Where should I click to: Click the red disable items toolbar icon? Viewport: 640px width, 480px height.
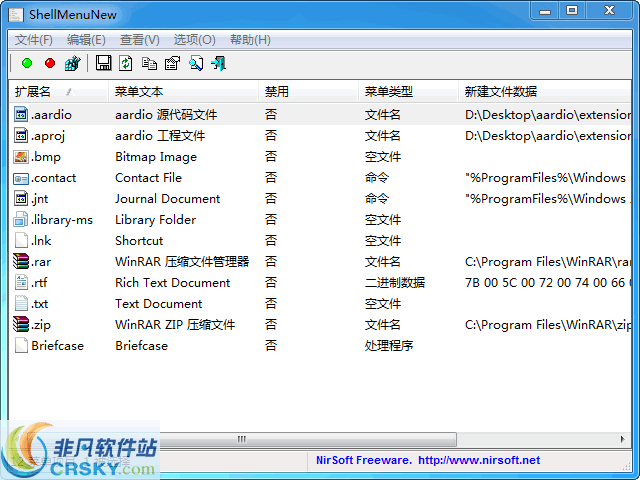coord(50,63)
